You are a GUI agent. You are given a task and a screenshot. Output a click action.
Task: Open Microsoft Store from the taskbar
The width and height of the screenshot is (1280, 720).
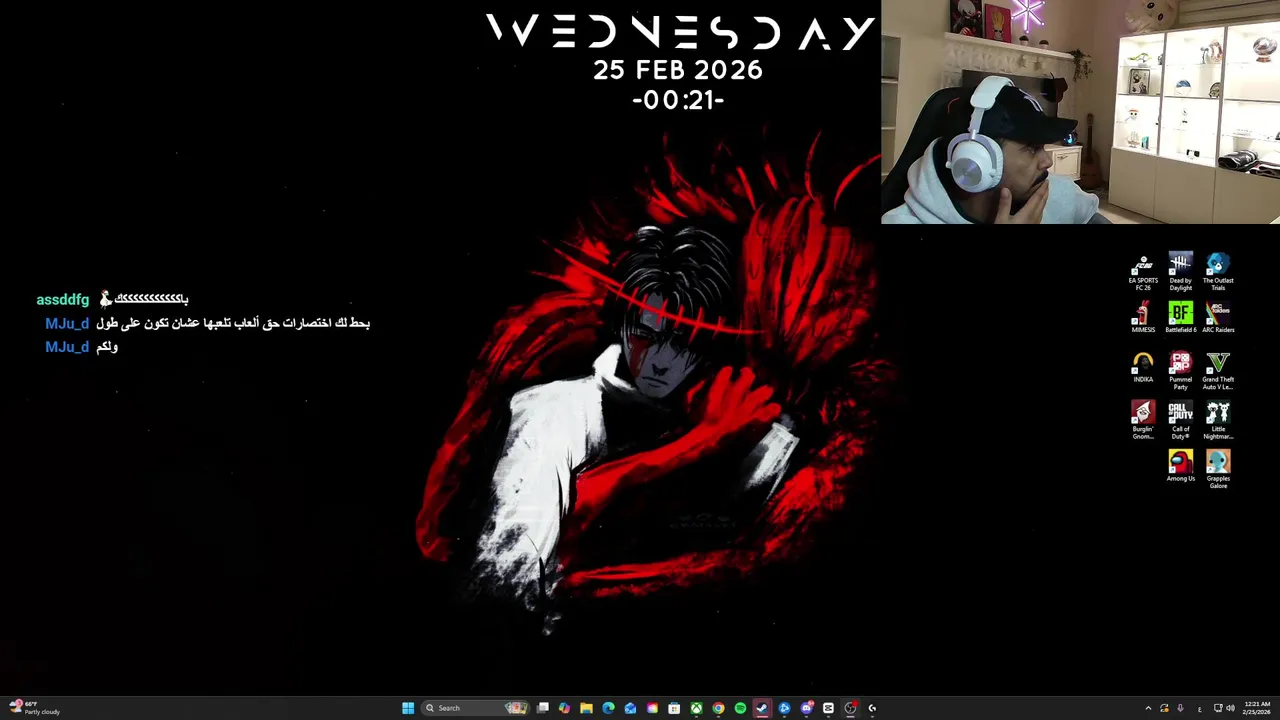[x=674, y=708]
